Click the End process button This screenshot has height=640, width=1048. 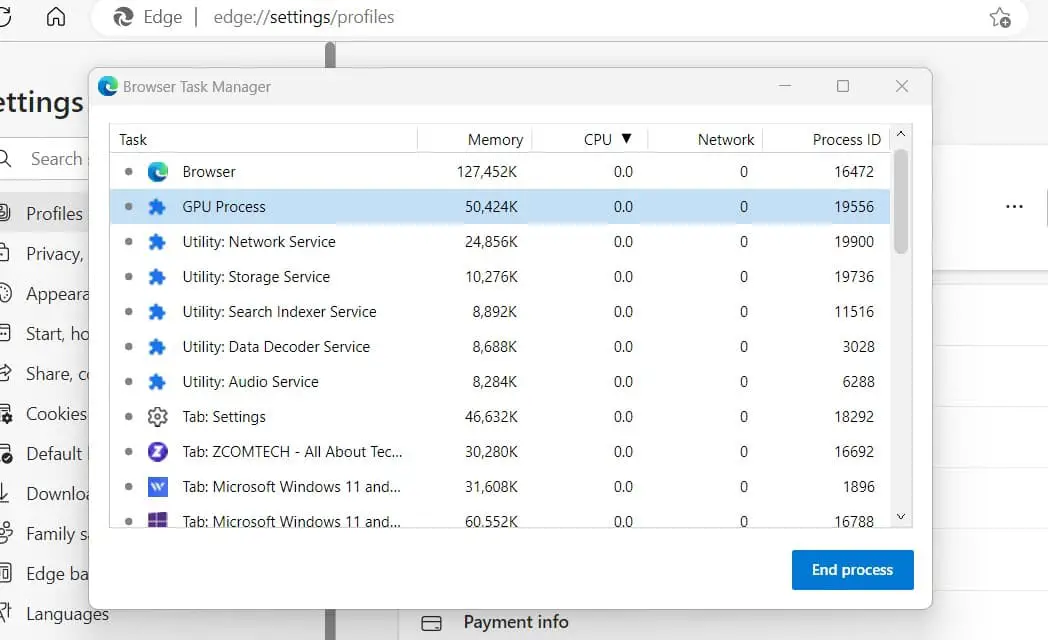click(852, 570)
